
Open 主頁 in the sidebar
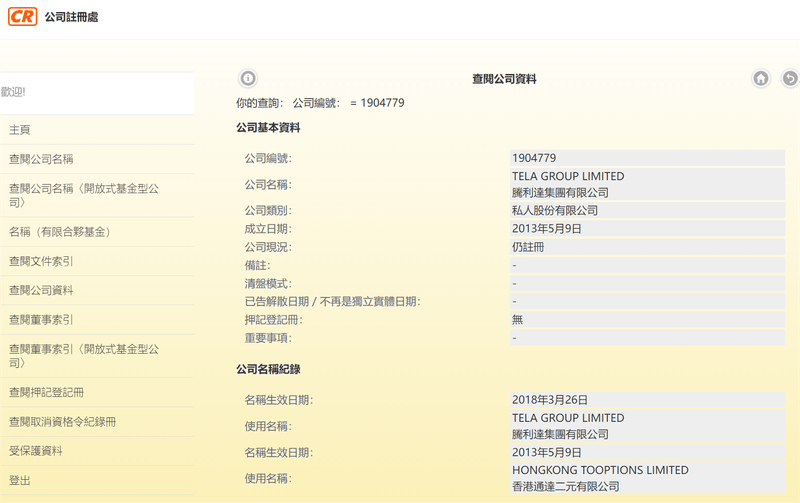coord(19,130)
